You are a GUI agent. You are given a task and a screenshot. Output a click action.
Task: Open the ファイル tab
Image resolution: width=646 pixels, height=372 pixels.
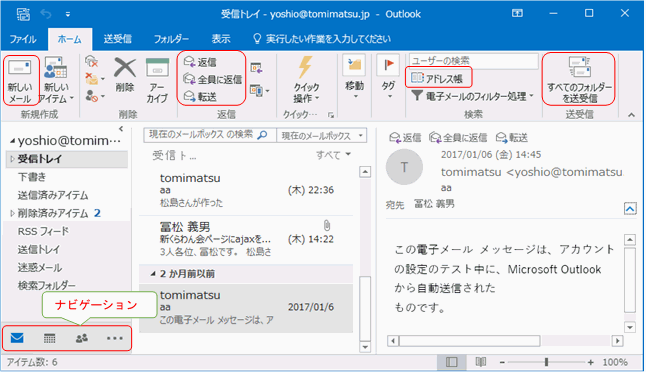point(23,39)
